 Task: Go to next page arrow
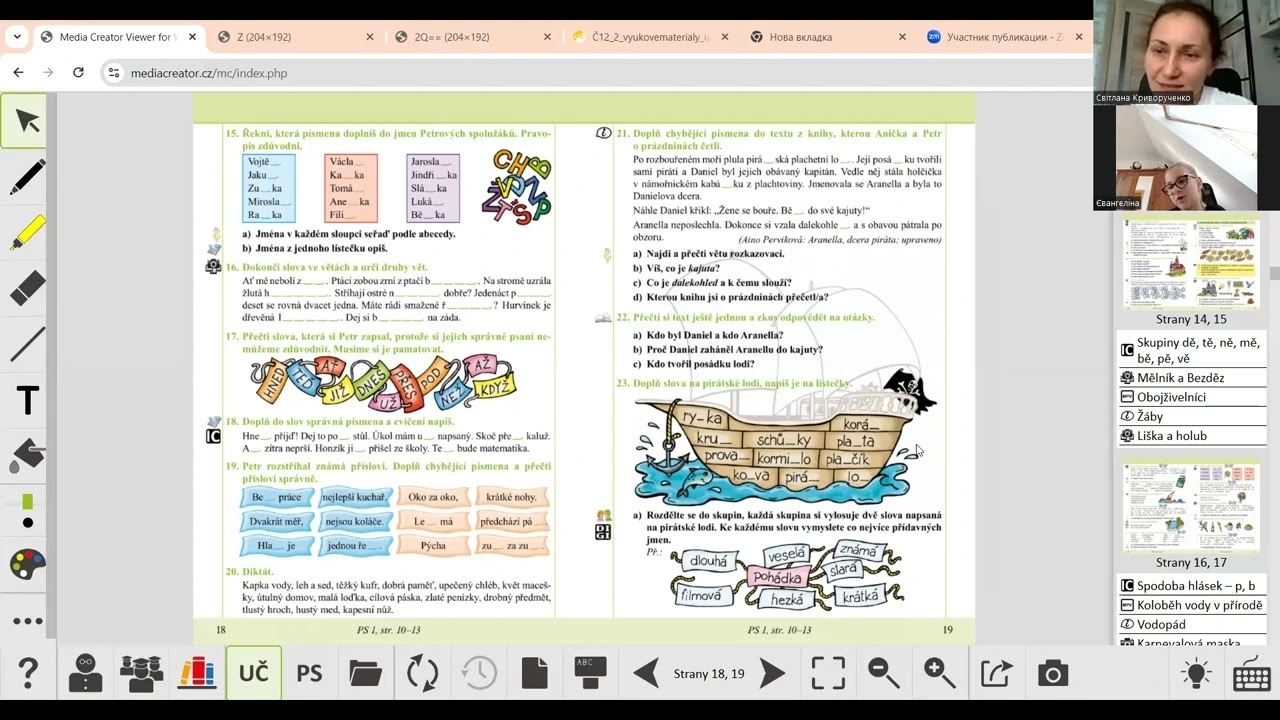click(x=772, y=674)
